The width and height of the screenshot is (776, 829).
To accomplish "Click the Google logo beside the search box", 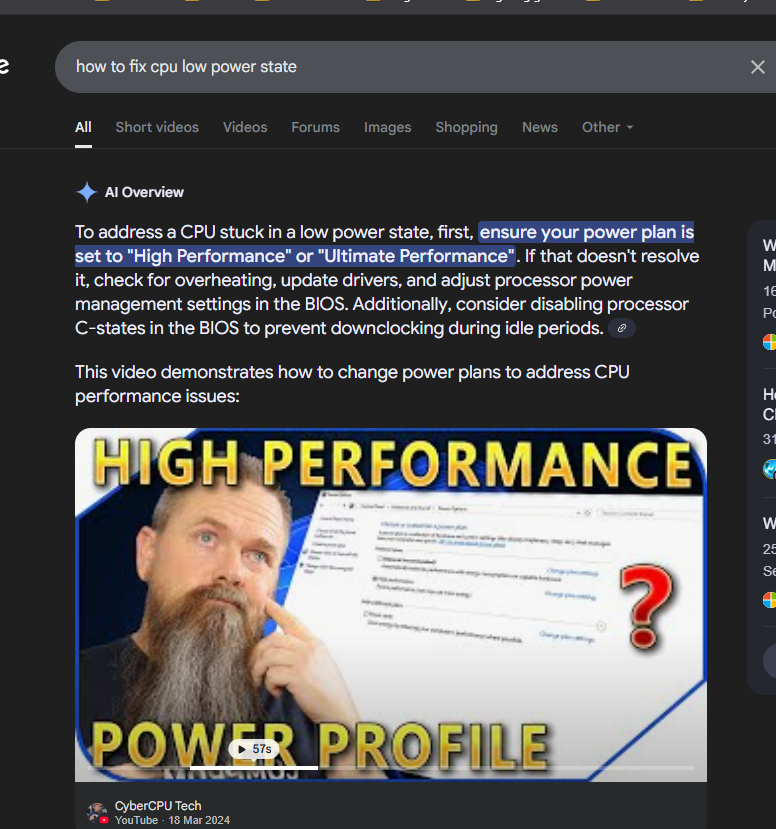I will click(4, 67).
